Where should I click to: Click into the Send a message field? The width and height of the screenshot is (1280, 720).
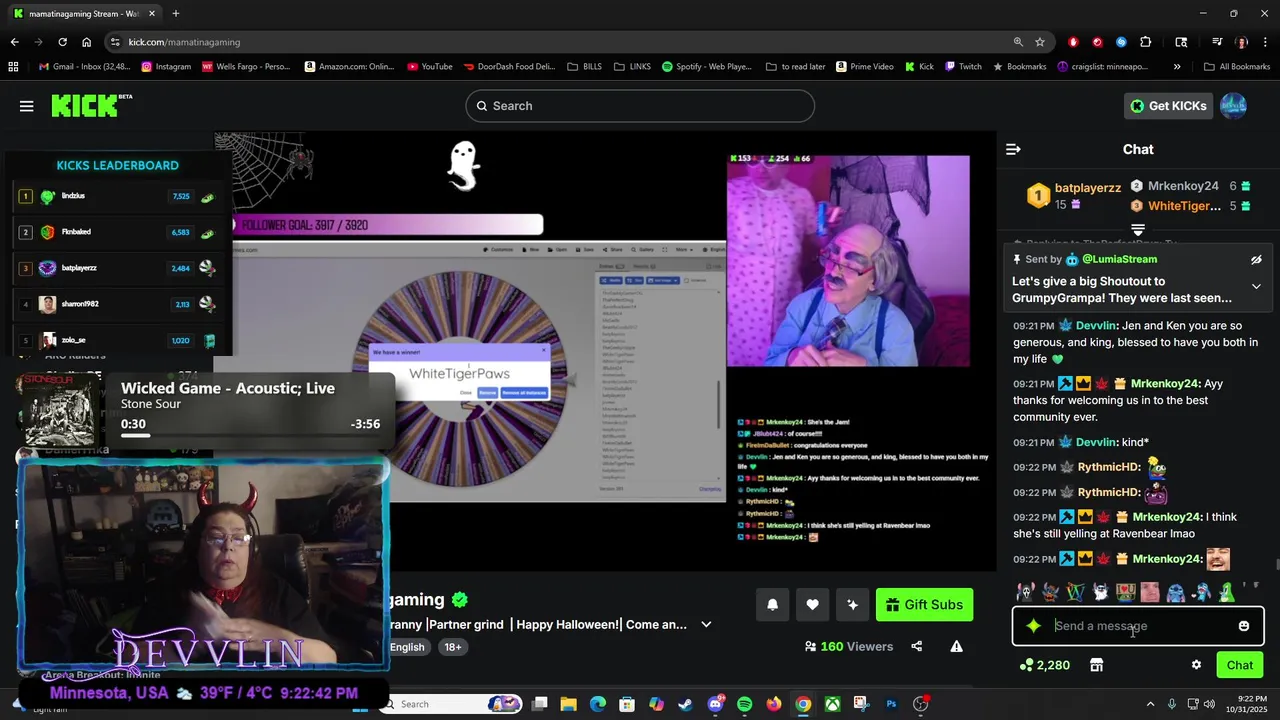1140,626
